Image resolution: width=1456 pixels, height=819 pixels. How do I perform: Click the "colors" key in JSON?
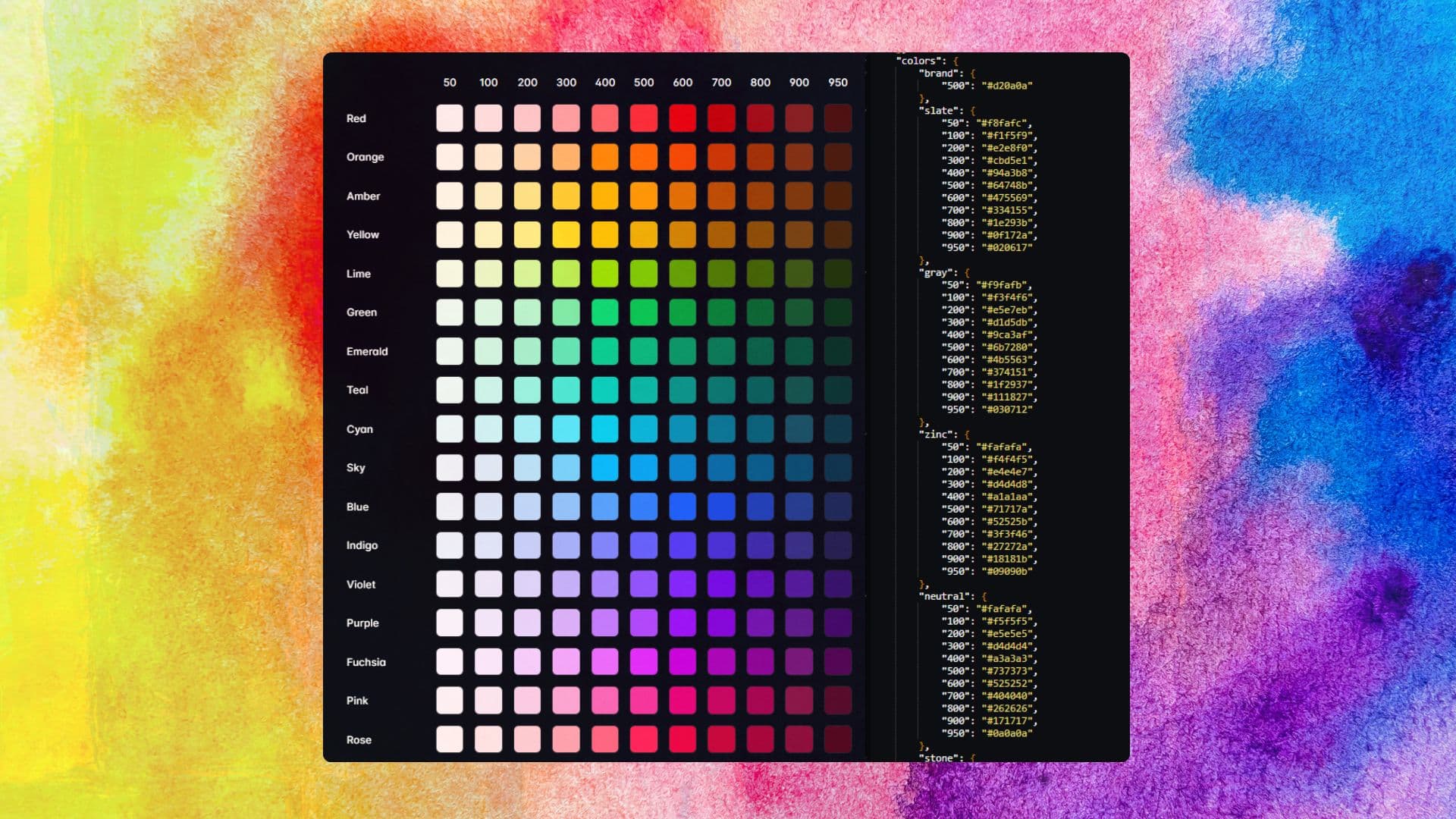(920, 61)
